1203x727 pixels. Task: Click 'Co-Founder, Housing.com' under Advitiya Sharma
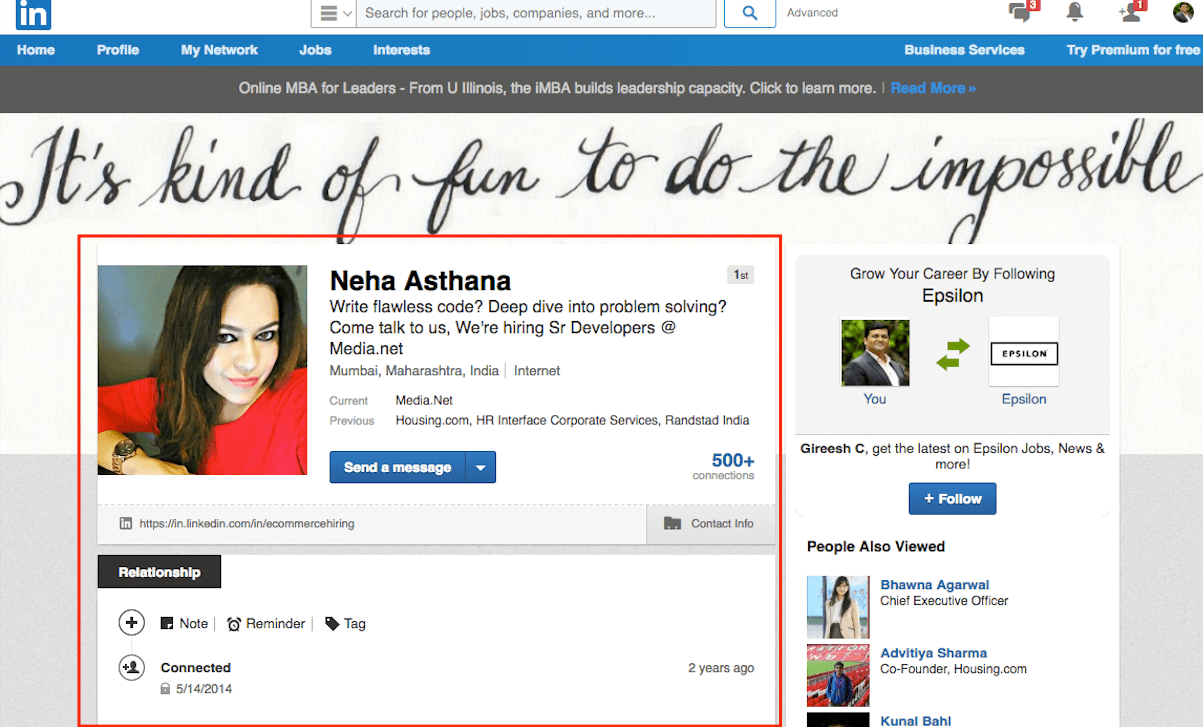953,669
